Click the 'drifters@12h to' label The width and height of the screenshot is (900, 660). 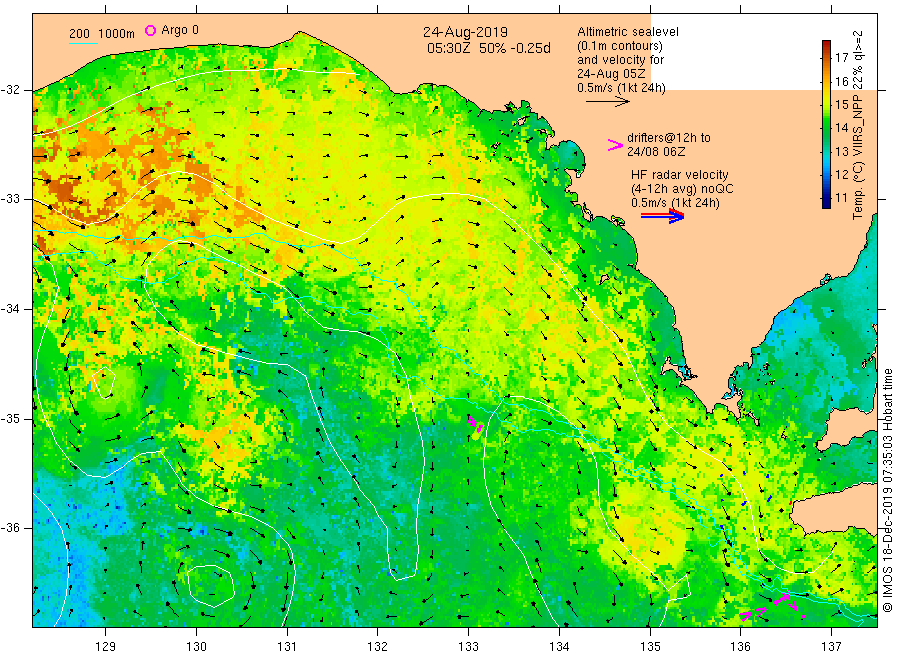pyautogui.click(x=669, y=138)
